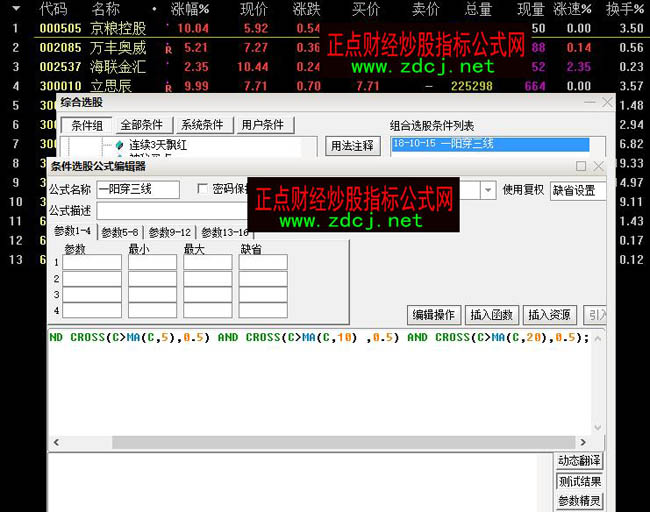Click the 插入函数 button
The height and width of the screenshot is (512, 650).
point(492,315)
